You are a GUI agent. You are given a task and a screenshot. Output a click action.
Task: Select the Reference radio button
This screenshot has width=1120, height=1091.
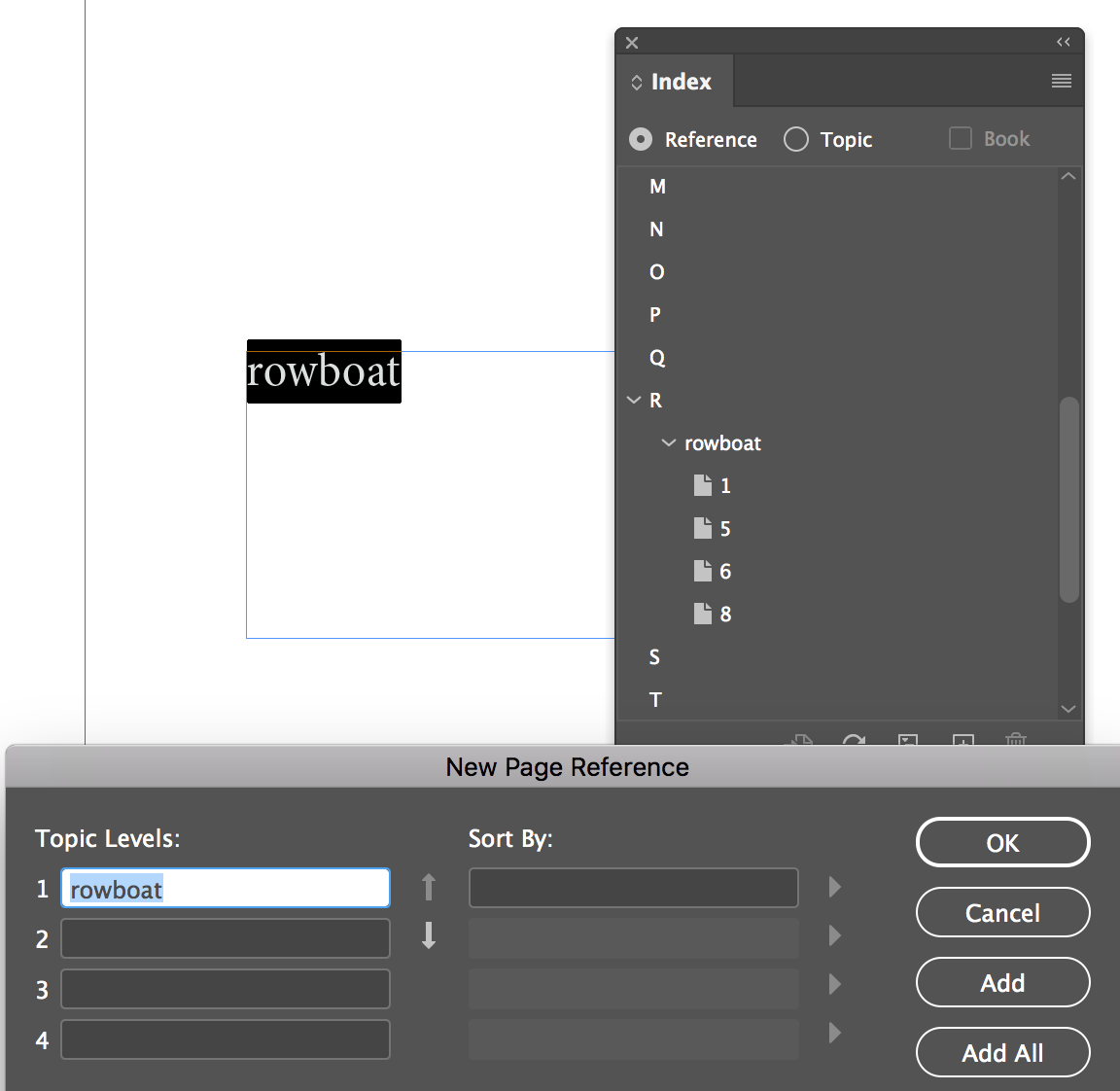[x=640, y=139]
